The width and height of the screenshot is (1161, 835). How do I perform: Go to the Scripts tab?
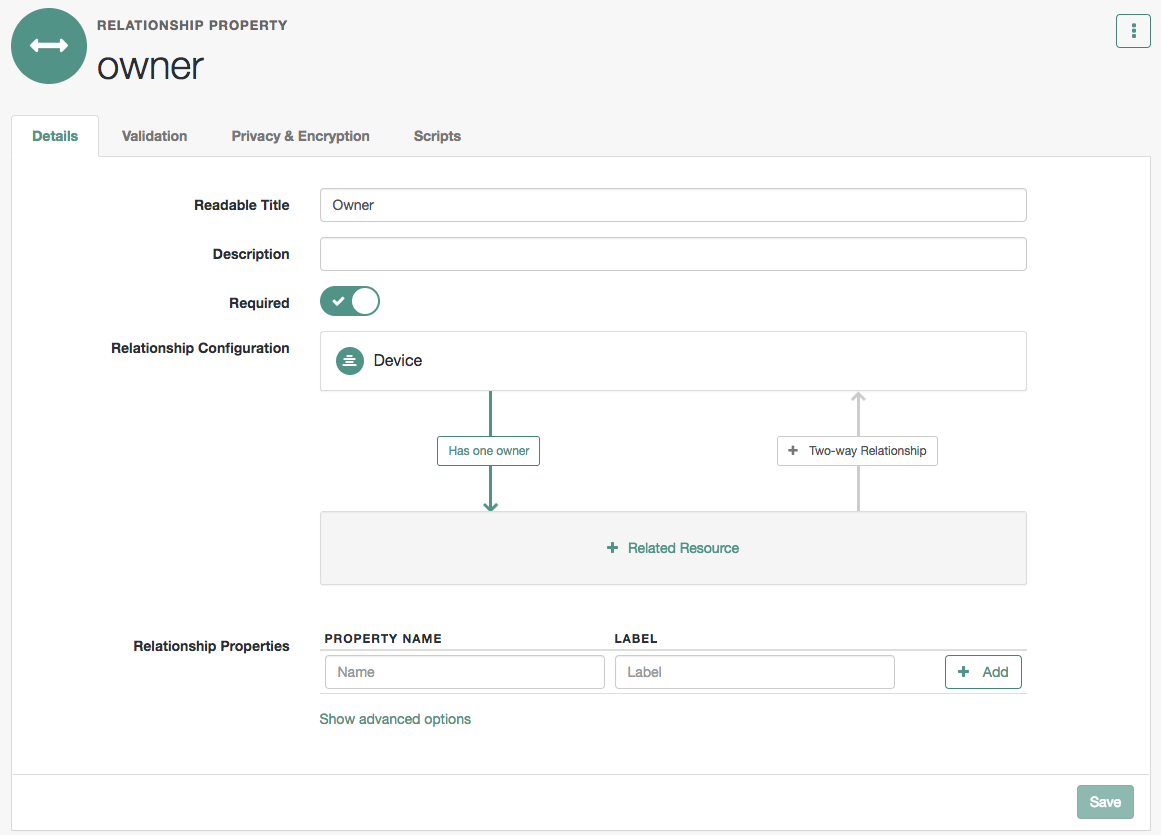click(437, 136)
